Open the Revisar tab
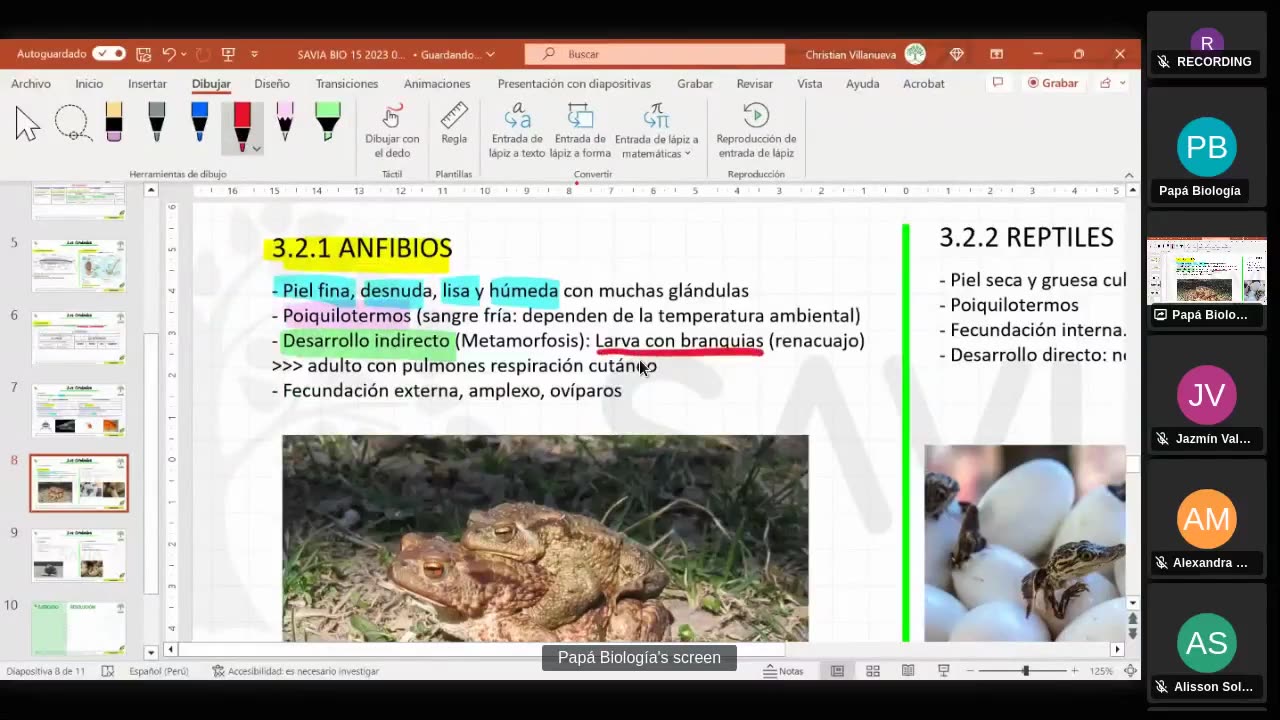The width and height of the screenshot is (1280, 720). 755,84
